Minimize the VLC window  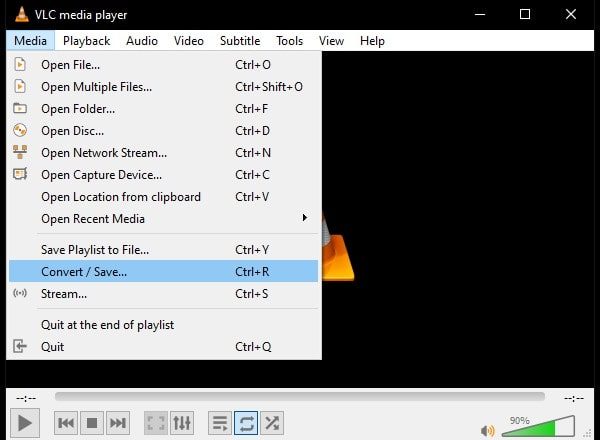pyautogui.click(x=480, y=15)
